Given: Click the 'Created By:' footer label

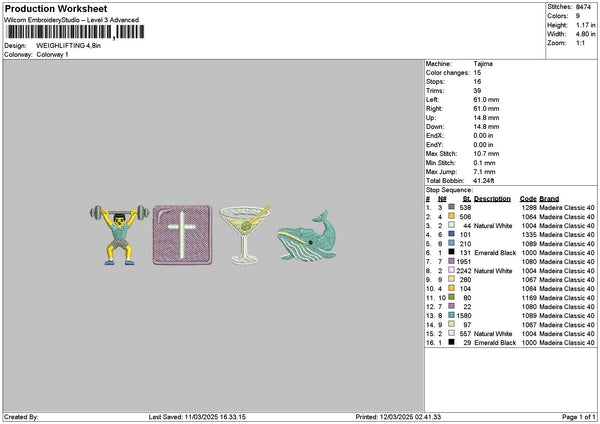Looking at the screenshot, I should pos(21,417).
